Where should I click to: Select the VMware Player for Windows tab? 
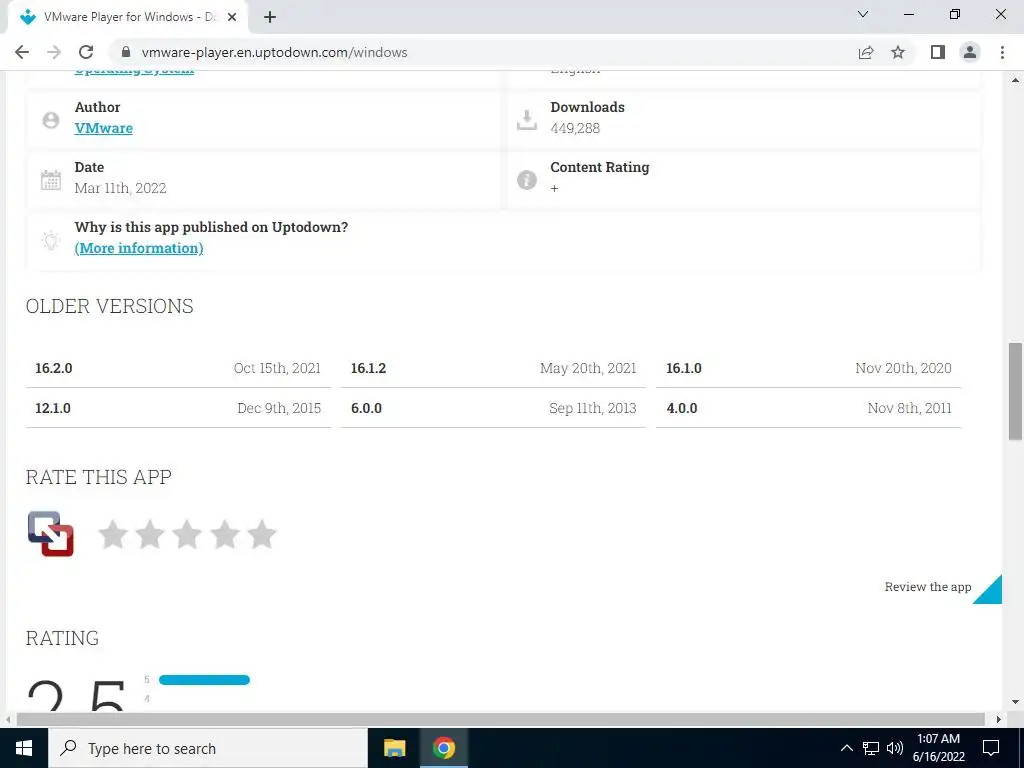[127, 17]
